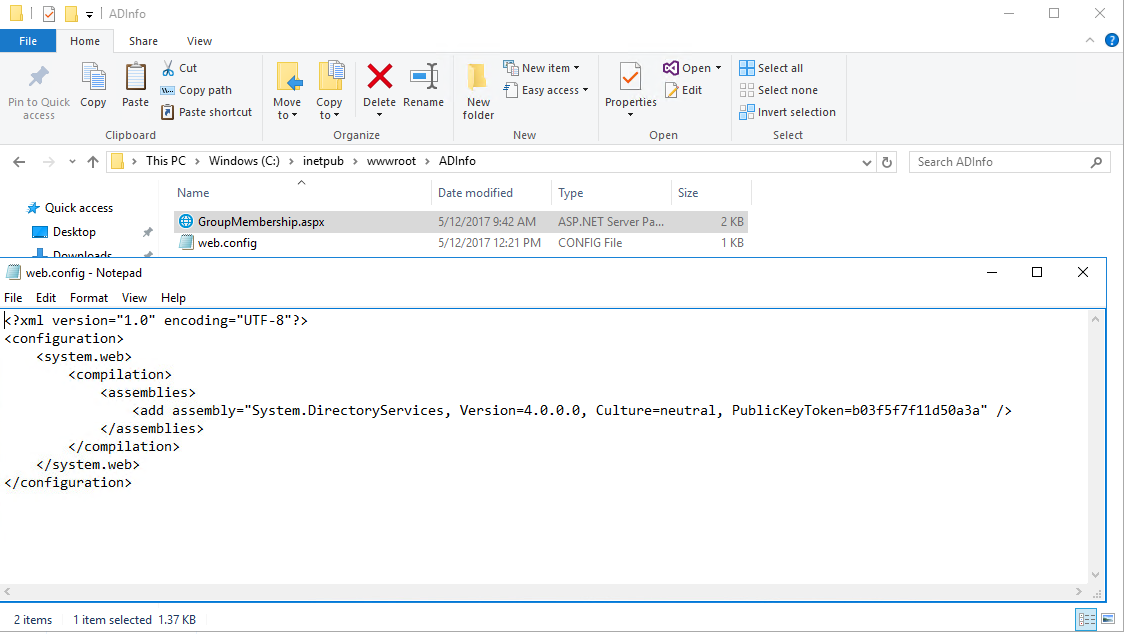Screen dimensions: 1126x634
Task: Select the GroupMembership.aspx file
Action: click(261, 222)
